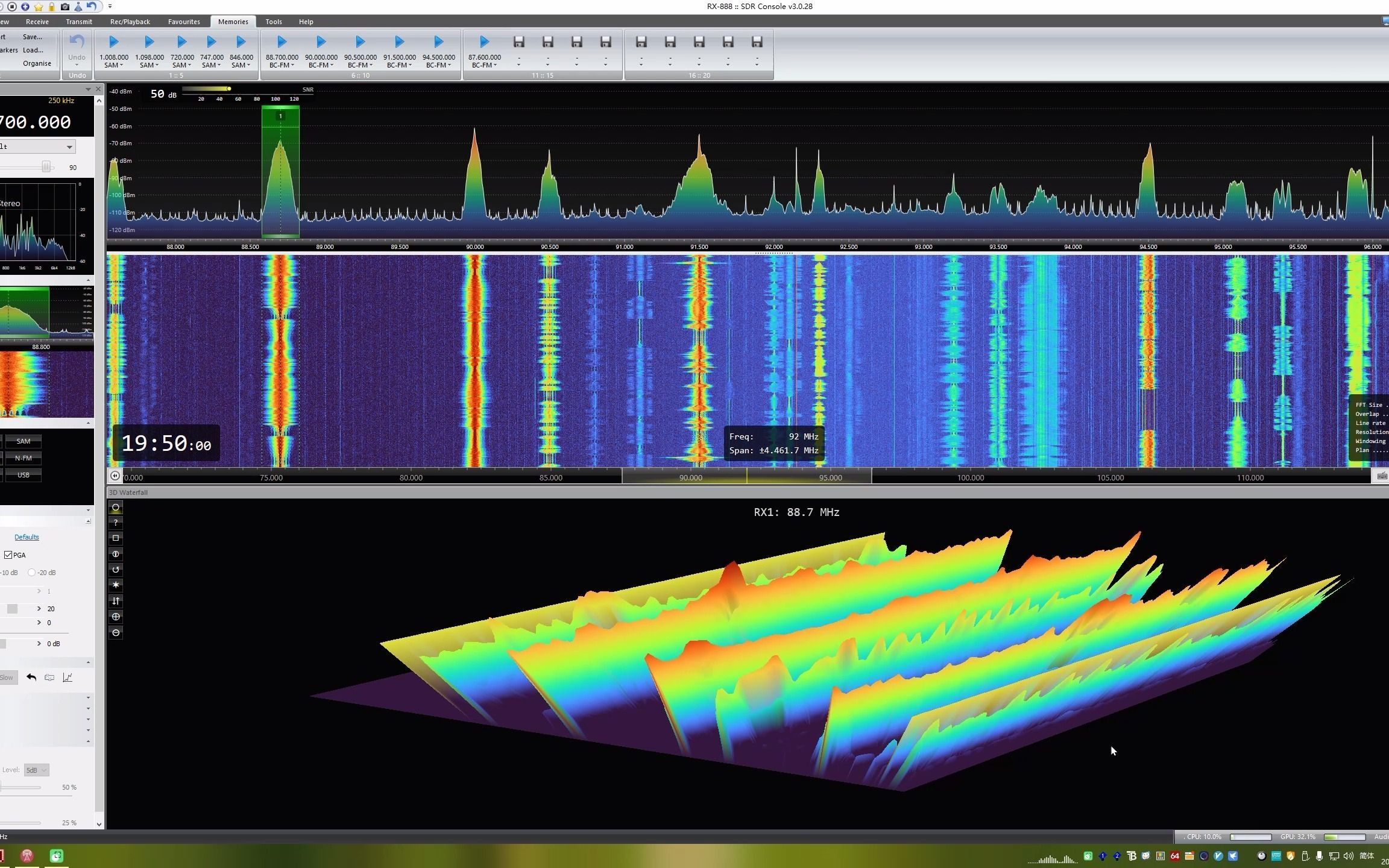
Task: Click the Slow button in left panel
Action: click(8, 678)
